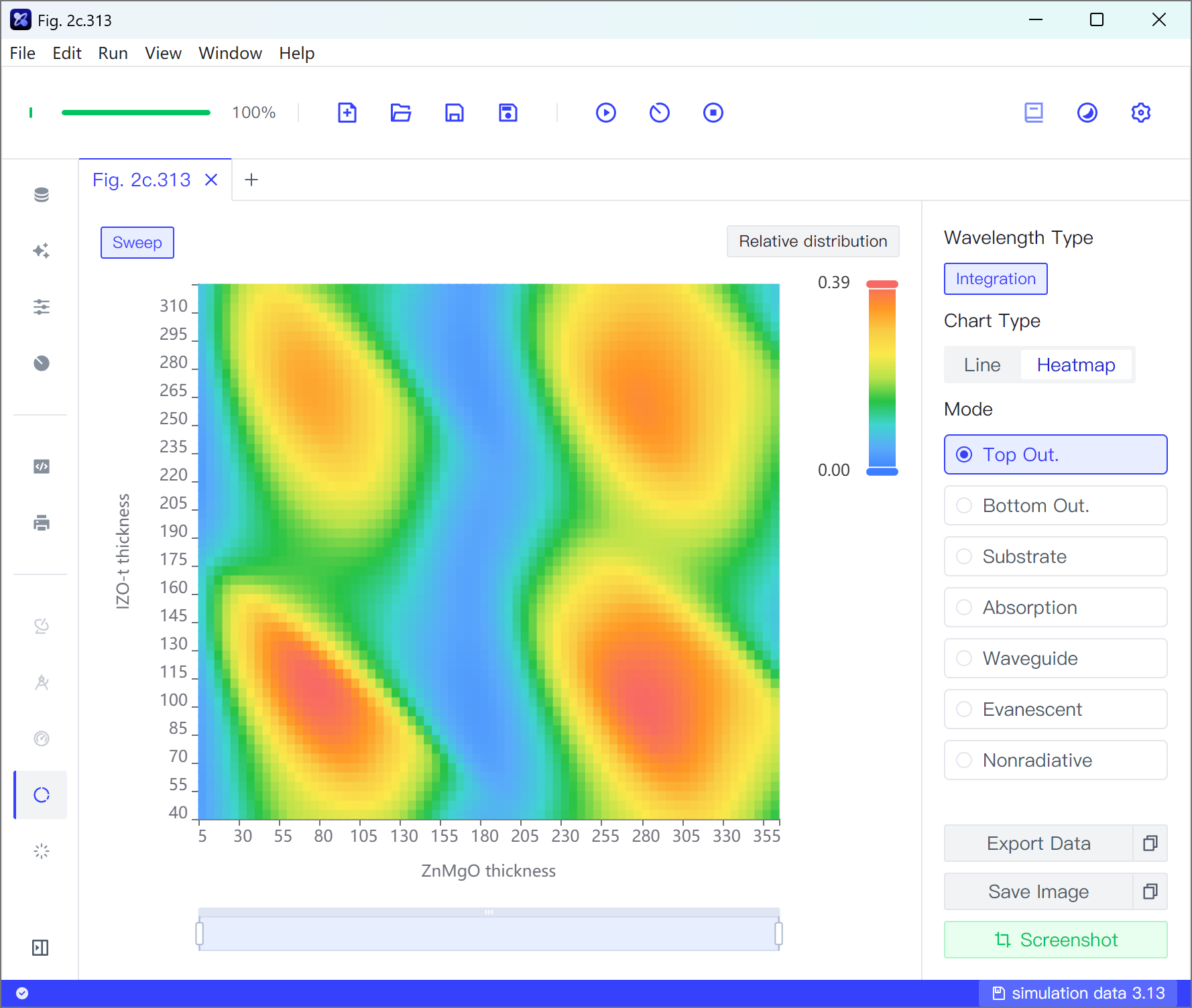Click the printer sidebar icon
1192x1008 pixels.
[42, 523]
